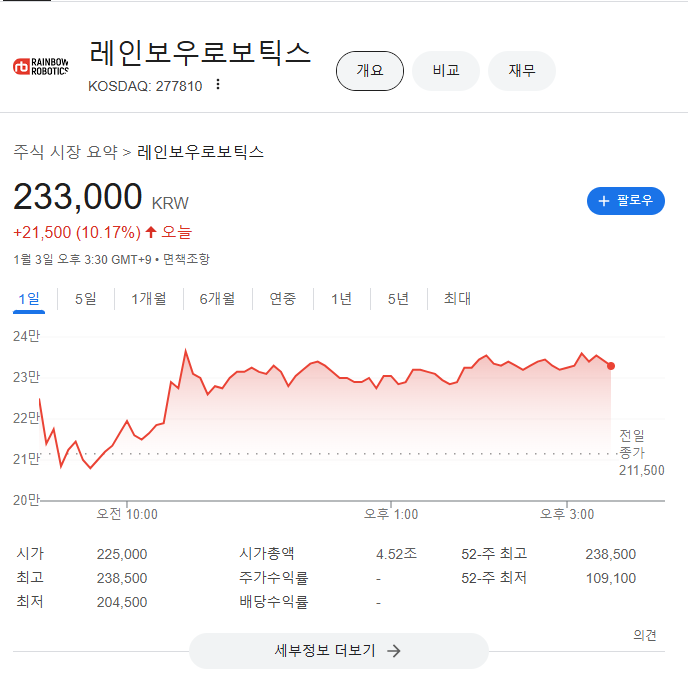Viewport: 688px width, 674px height.
Task: Select the 5년 chart range
Action: (x=398, y=299)
